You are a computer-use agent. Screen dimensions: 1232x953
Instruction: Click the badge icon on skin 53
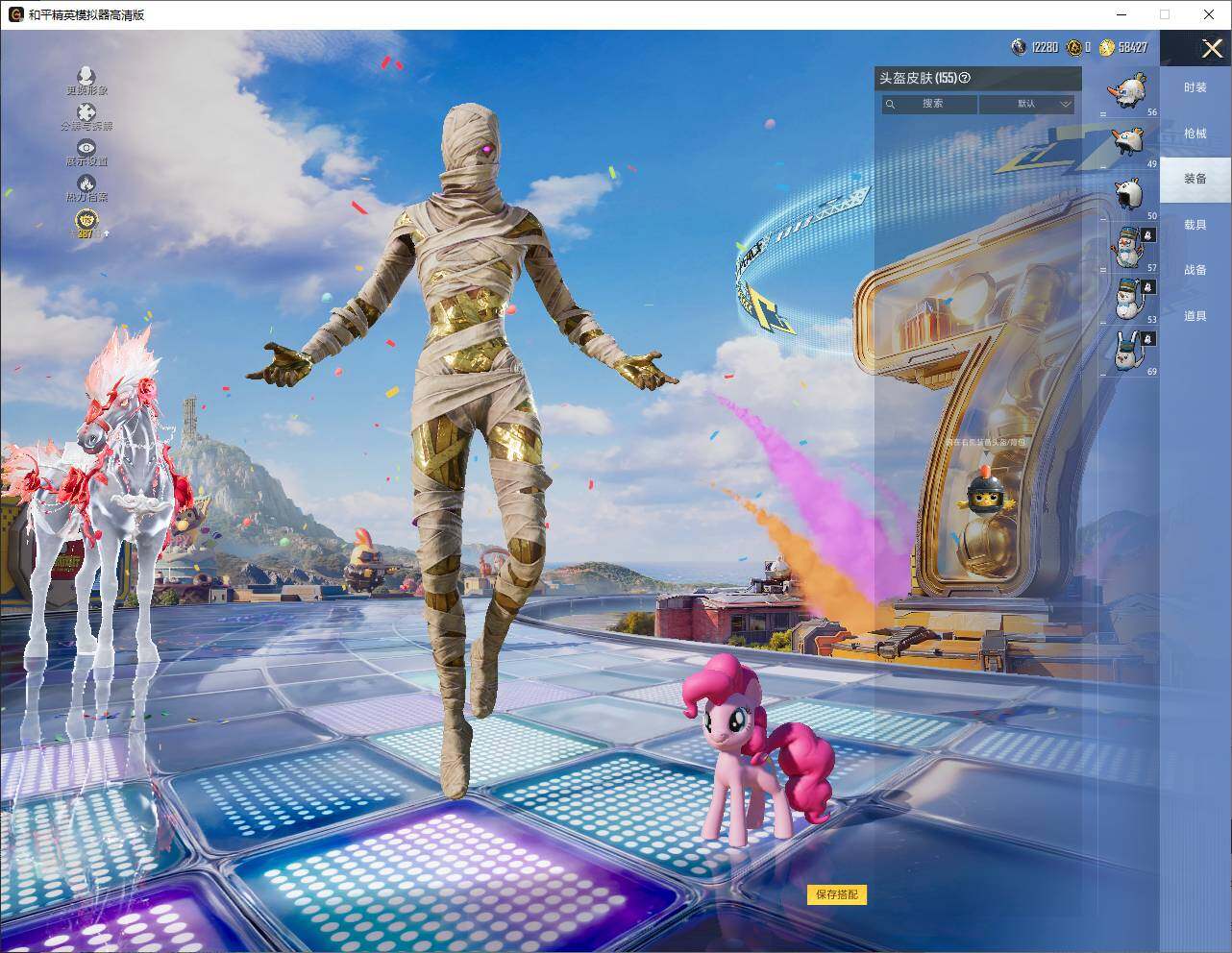1148,287
